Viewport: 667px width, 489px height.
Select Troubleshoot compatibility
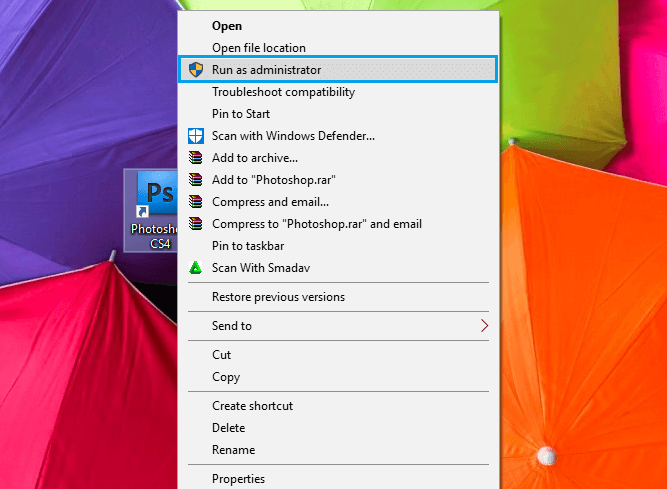point(338,92)
